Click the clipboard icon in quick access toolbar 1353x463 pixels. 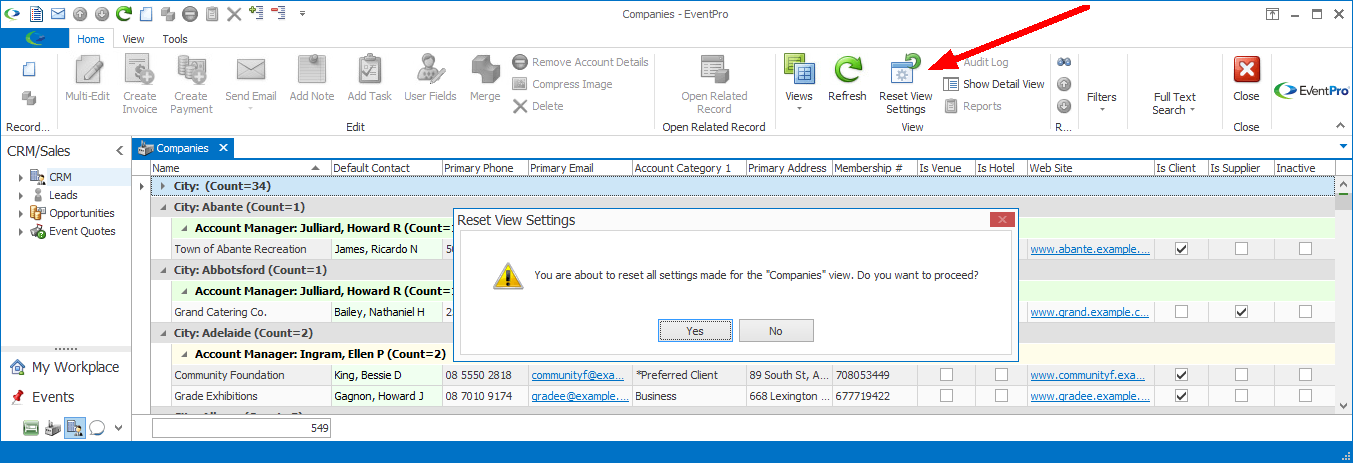pos(212,14)
